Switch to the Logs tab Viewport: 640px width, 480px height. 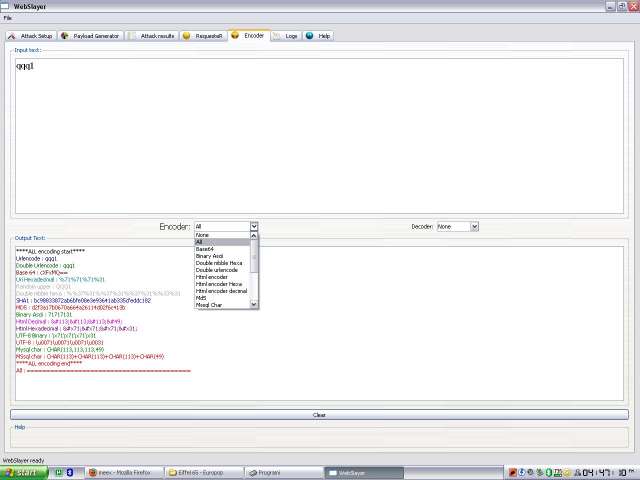pos(286,36)
